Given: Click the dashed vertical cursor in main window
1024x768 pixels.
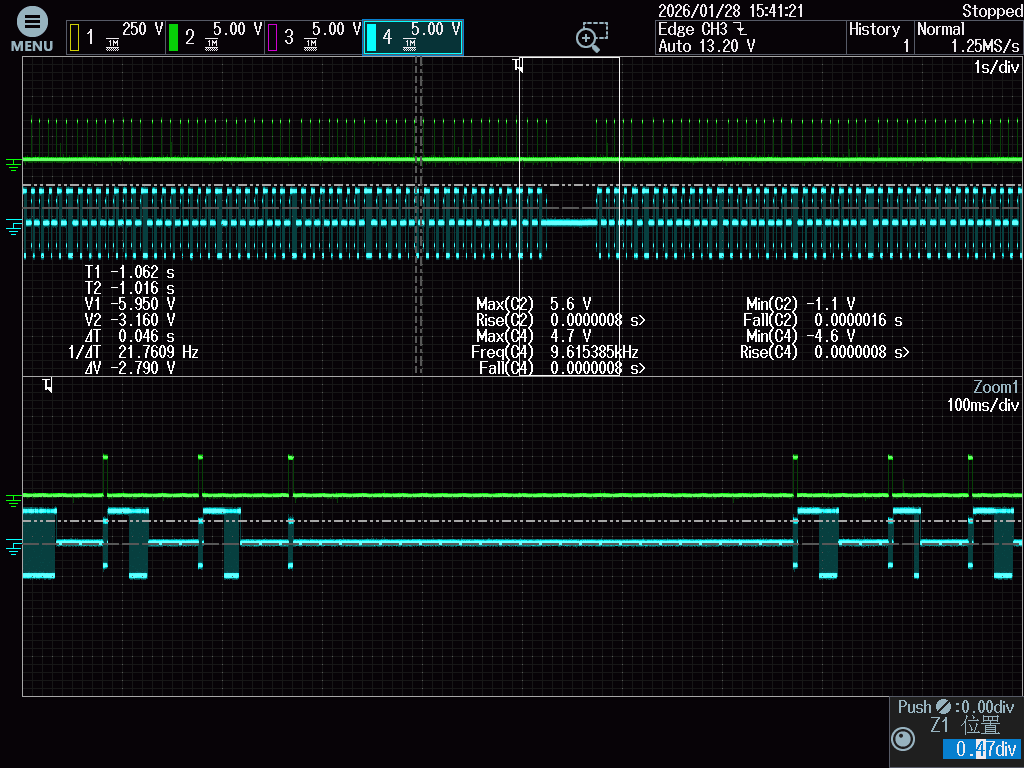Looking at the screenshot, I should click(419, 216).
